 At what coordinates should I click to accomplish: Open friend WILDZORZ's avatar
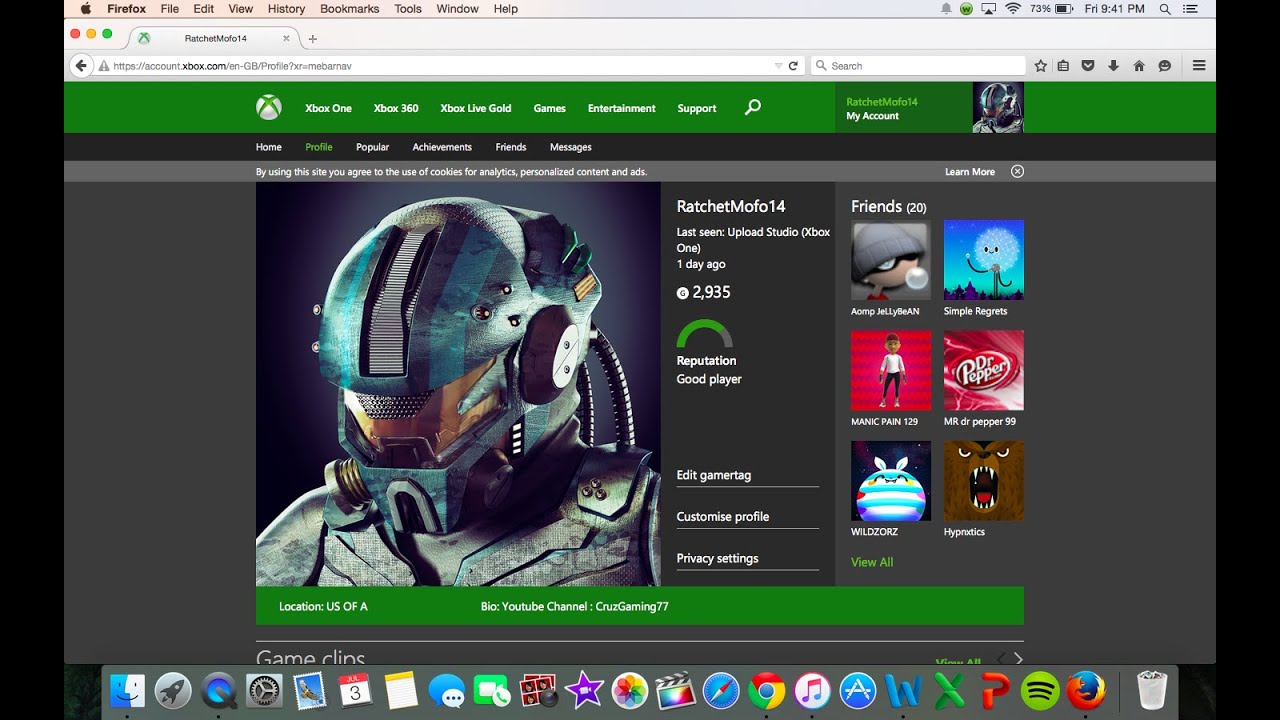(x=891, y=481)
